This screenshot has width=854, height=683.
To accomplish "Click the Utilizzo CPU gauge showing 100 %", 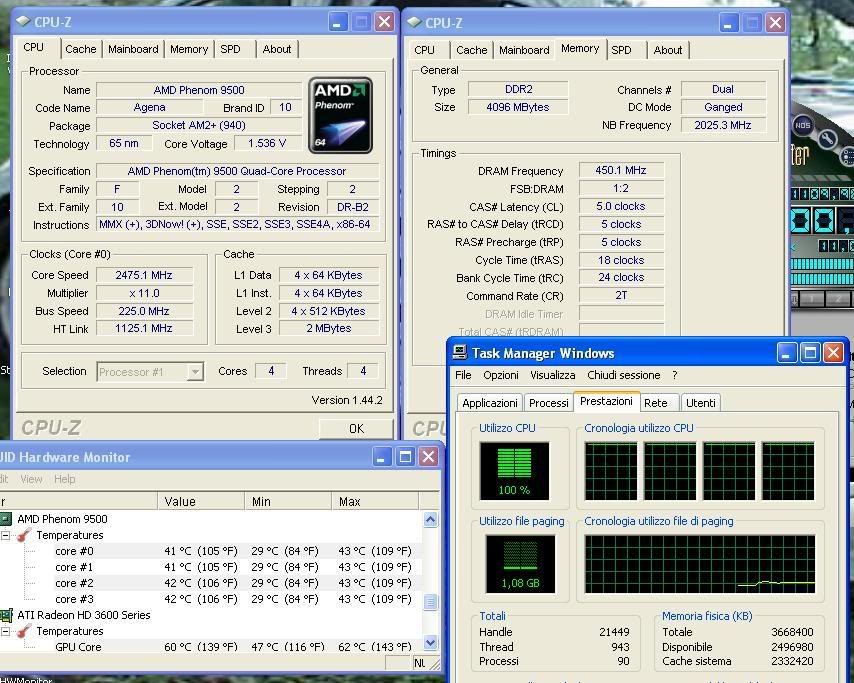I will [514, 471].
